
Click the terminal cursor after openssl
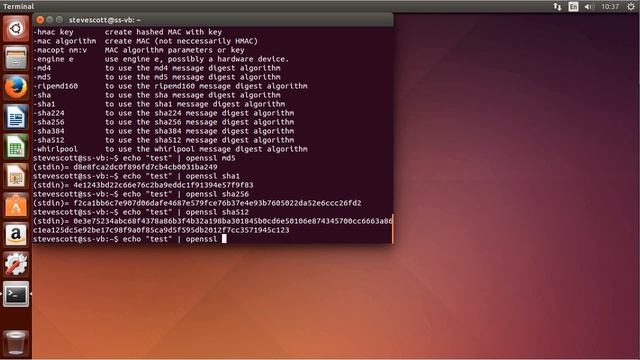tap(224, 239)
